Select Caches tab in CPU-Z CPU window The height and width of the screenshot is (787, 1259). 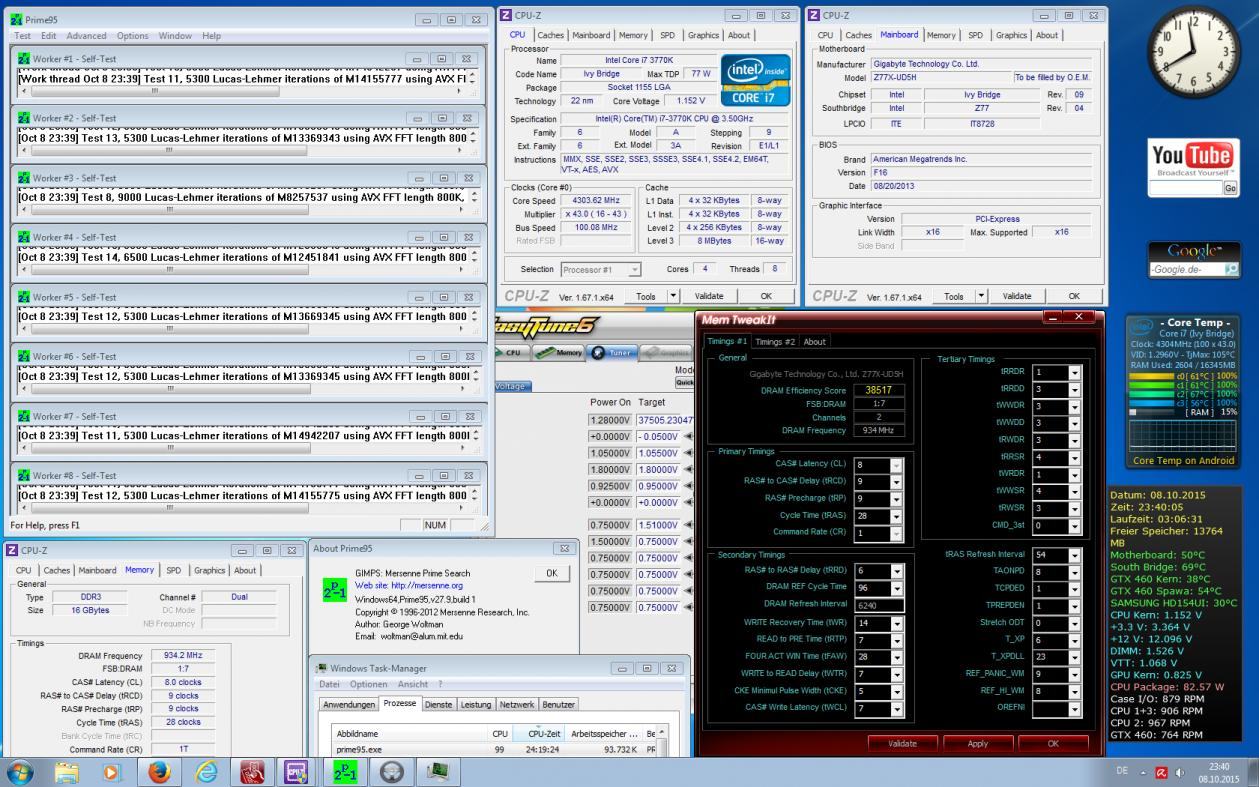(551, 35)
